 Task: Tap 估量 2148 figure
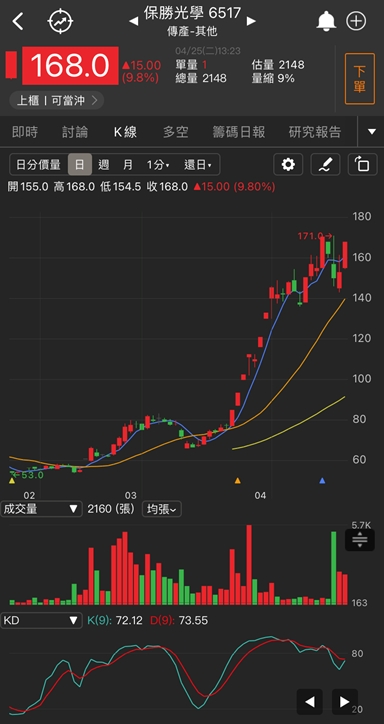(x=278, y=65)
